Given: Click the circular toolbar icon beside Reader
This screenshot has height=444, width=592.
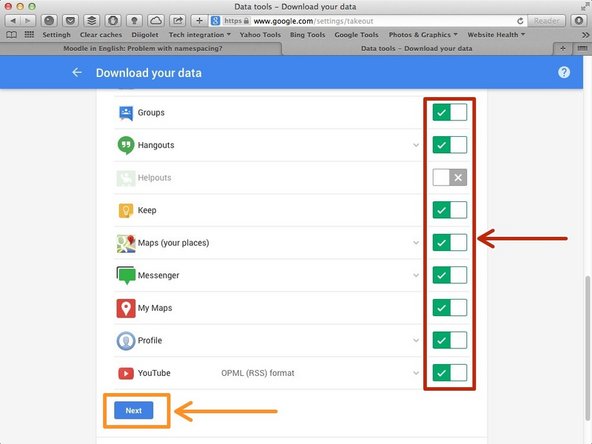Looking at the screenshot, I should click(579, 20).
